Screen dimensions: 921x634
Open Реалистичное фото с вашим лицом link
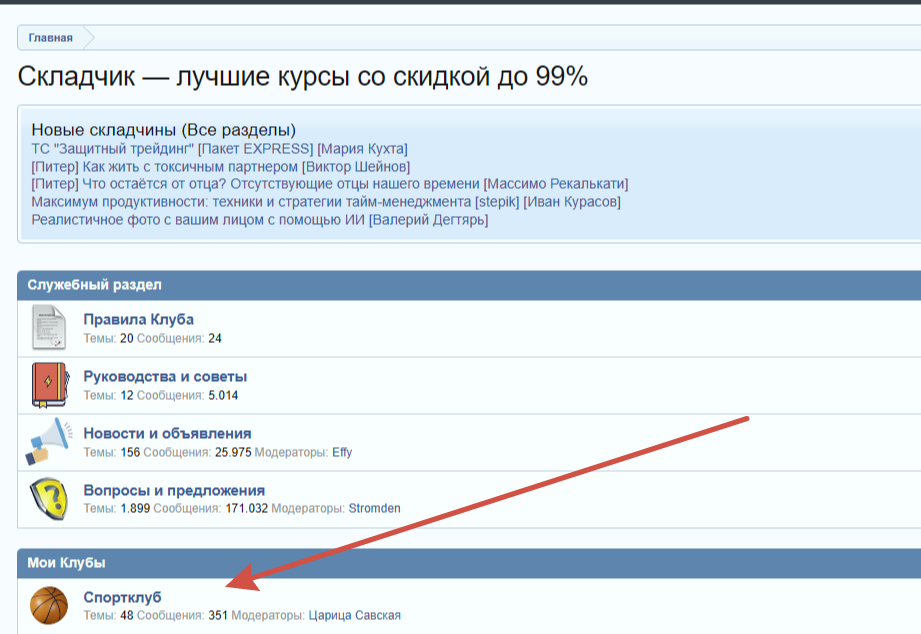pyautogui.click(x=260, y=220)
